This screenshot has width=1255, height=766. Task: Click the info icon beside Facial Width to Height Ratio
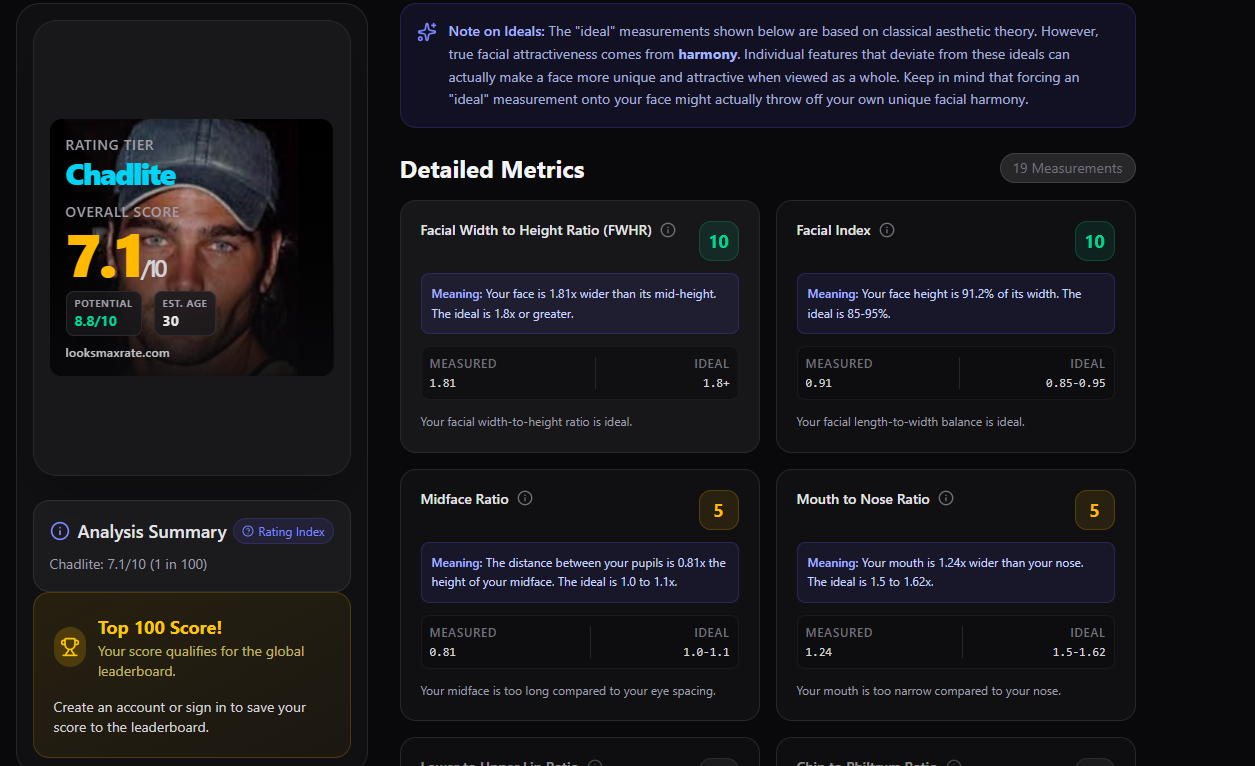click(668, 230)
